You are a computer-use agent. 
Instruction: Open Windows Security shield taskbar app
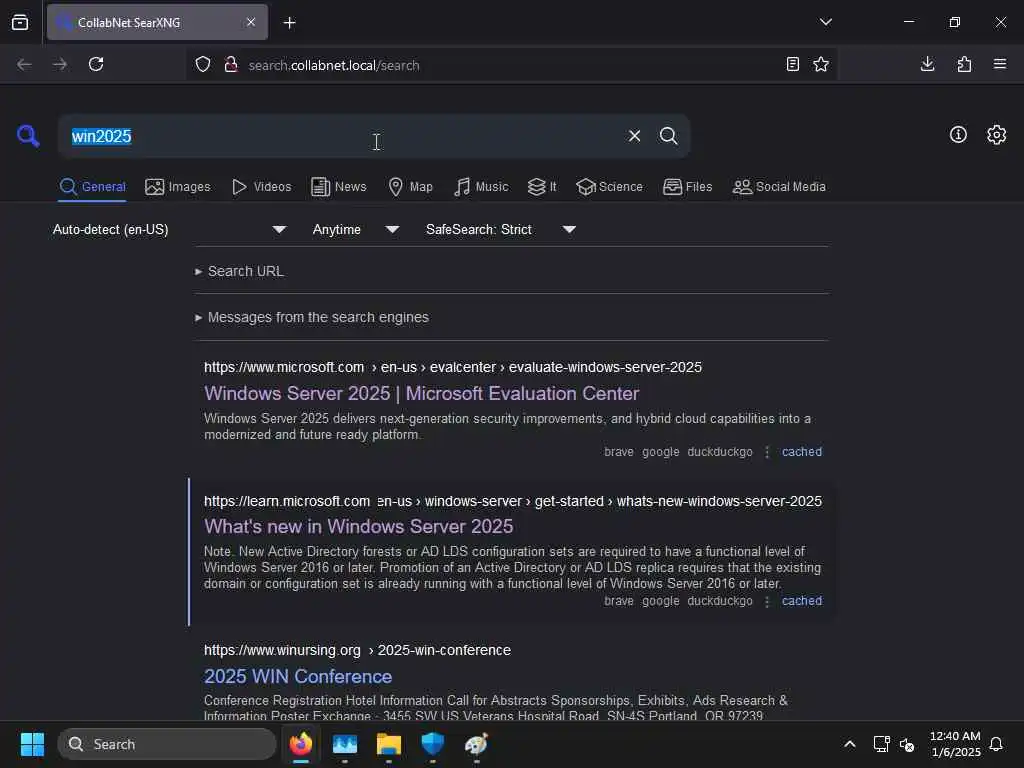[432, 744]
